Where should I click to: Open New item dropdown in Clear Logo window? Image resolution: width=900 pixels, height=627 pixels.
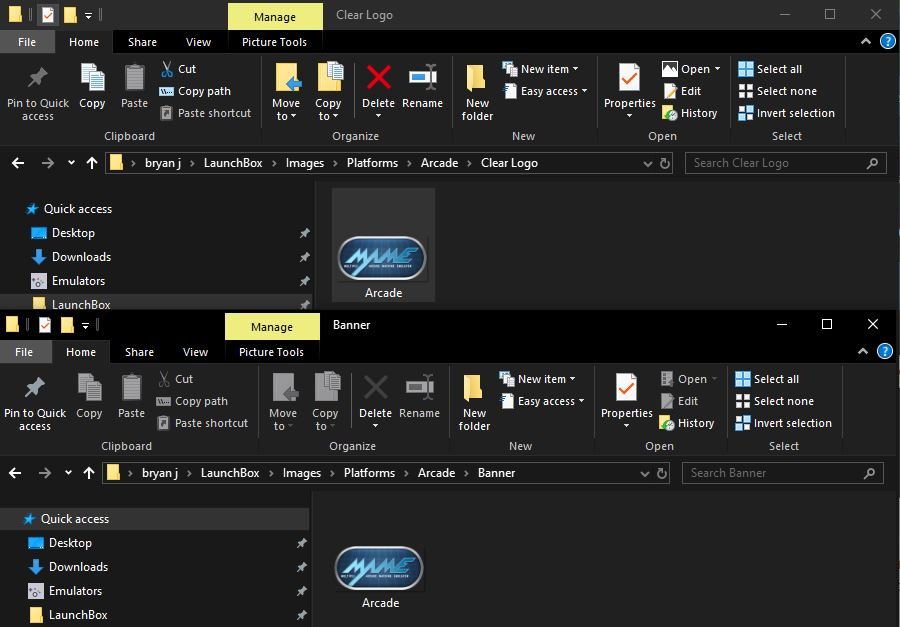(x=540, y=69)
